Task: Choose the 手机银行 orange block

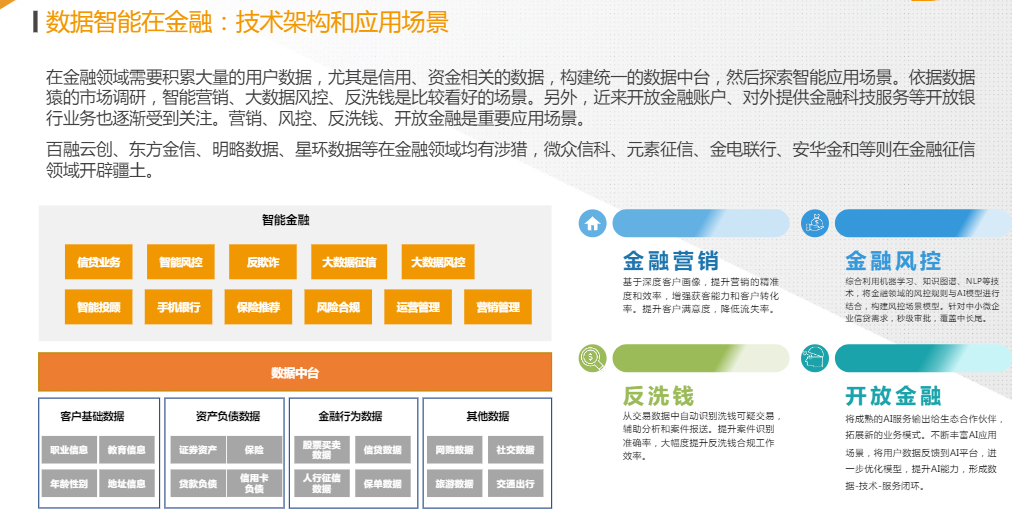Action: pyautogui.click(x=179, y=307)
